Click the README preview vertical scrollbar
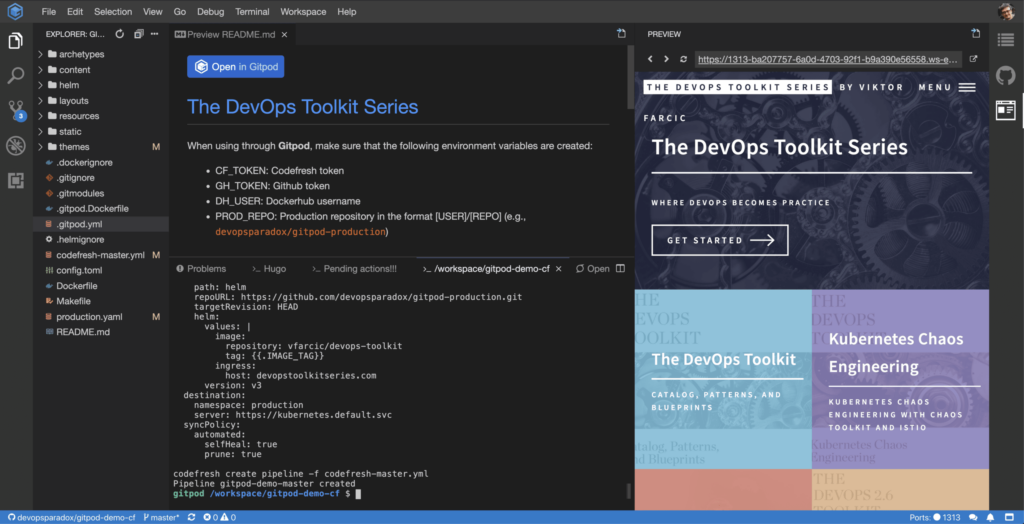Viewport: 1024px width, 524px height. pyautogui.click(x=630, y=76)
